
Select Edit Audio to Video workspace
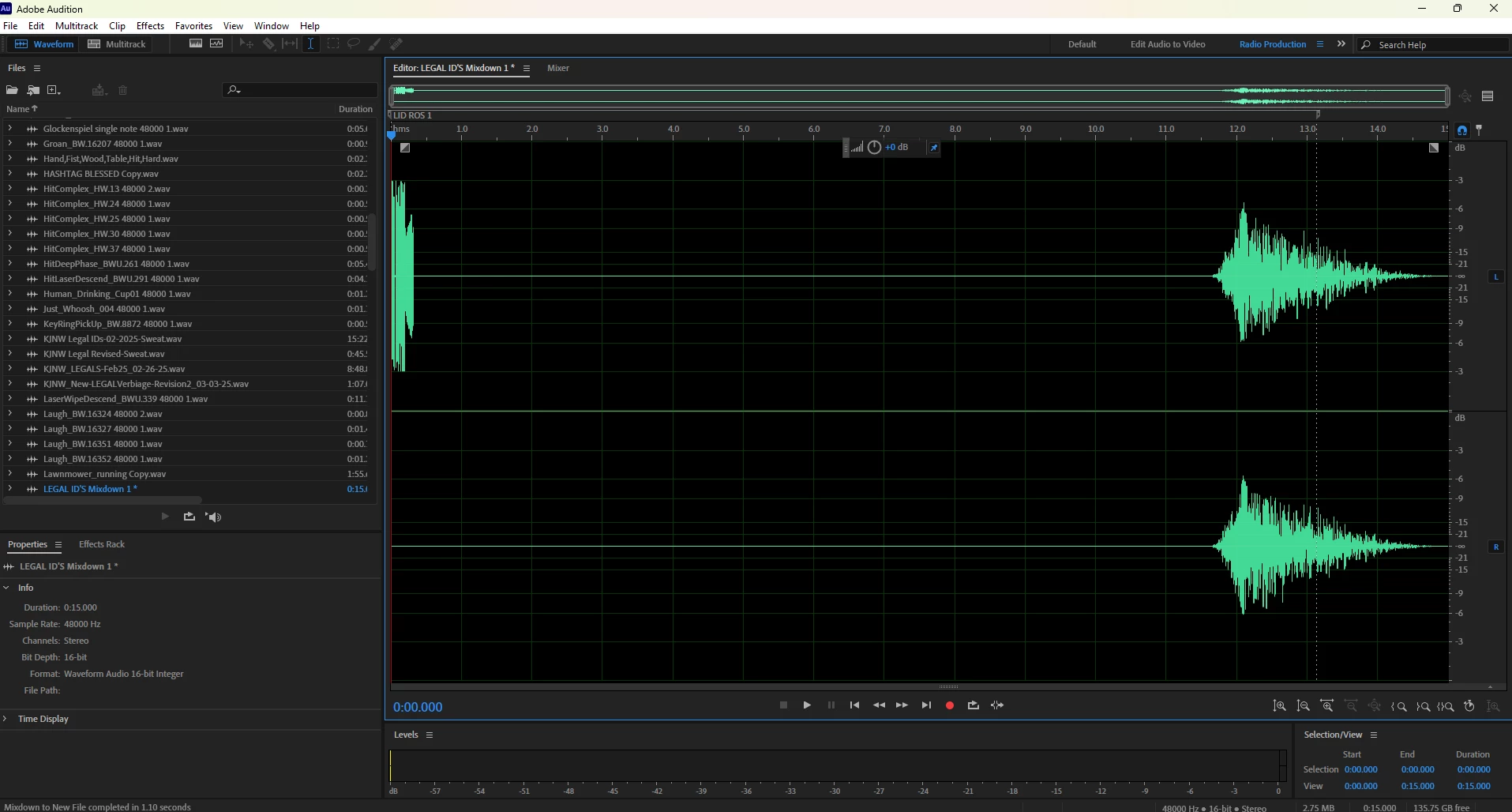[1168, 44]
